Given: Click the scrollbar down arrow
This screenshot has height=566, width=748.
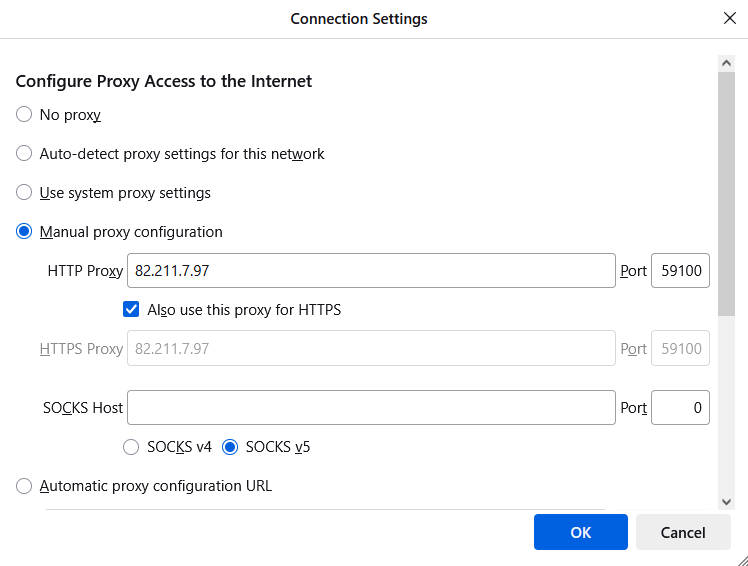Looking at the screenshot, I should 726,502.
